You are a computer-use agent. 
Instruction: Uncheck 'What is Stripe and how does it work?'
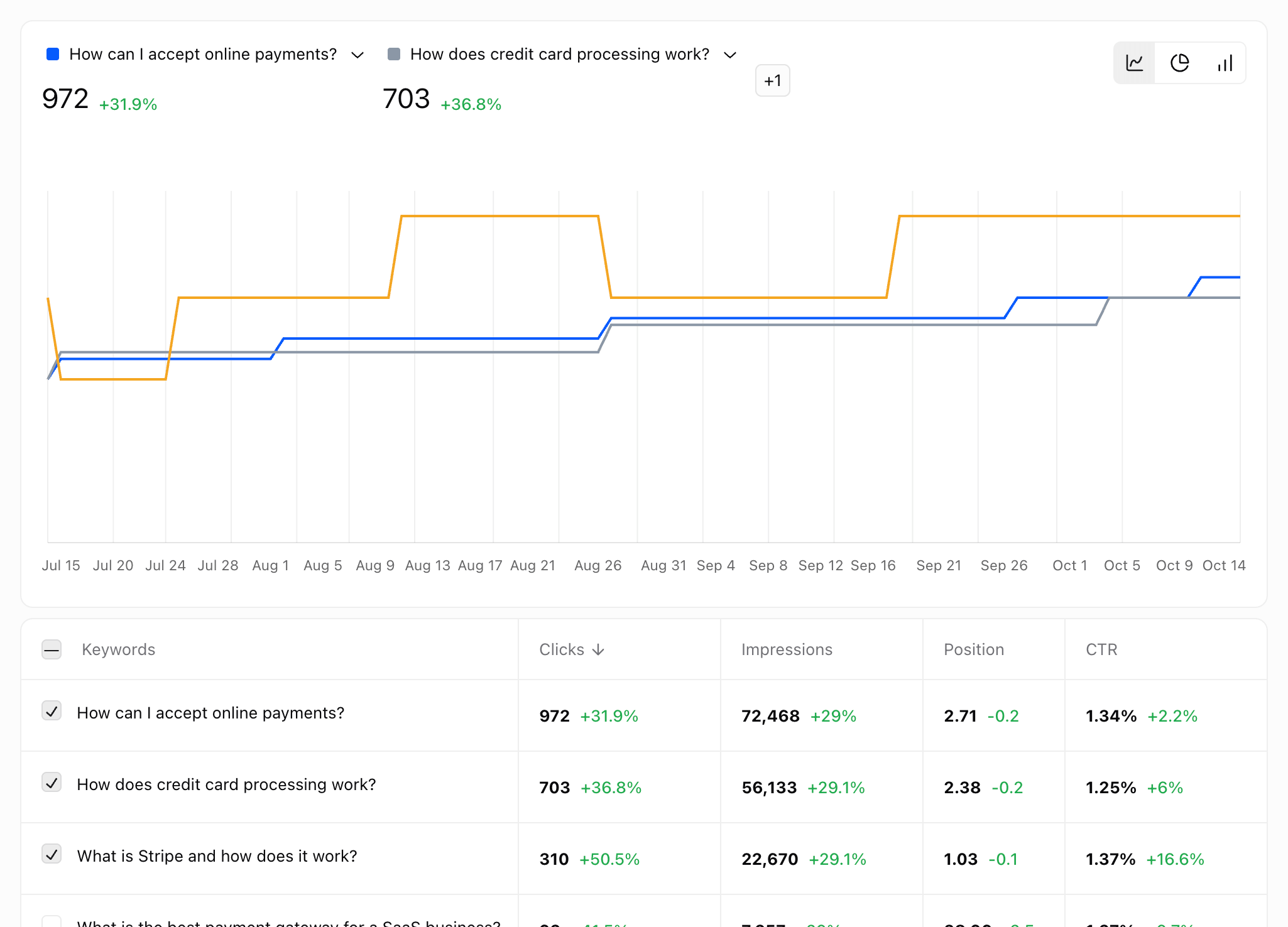coord(52,854)
